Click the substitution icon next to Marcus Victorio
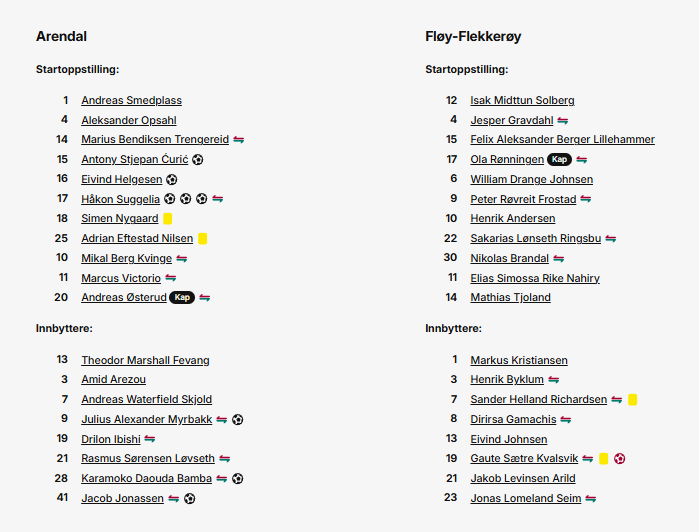699x532 pixels. 171,278
